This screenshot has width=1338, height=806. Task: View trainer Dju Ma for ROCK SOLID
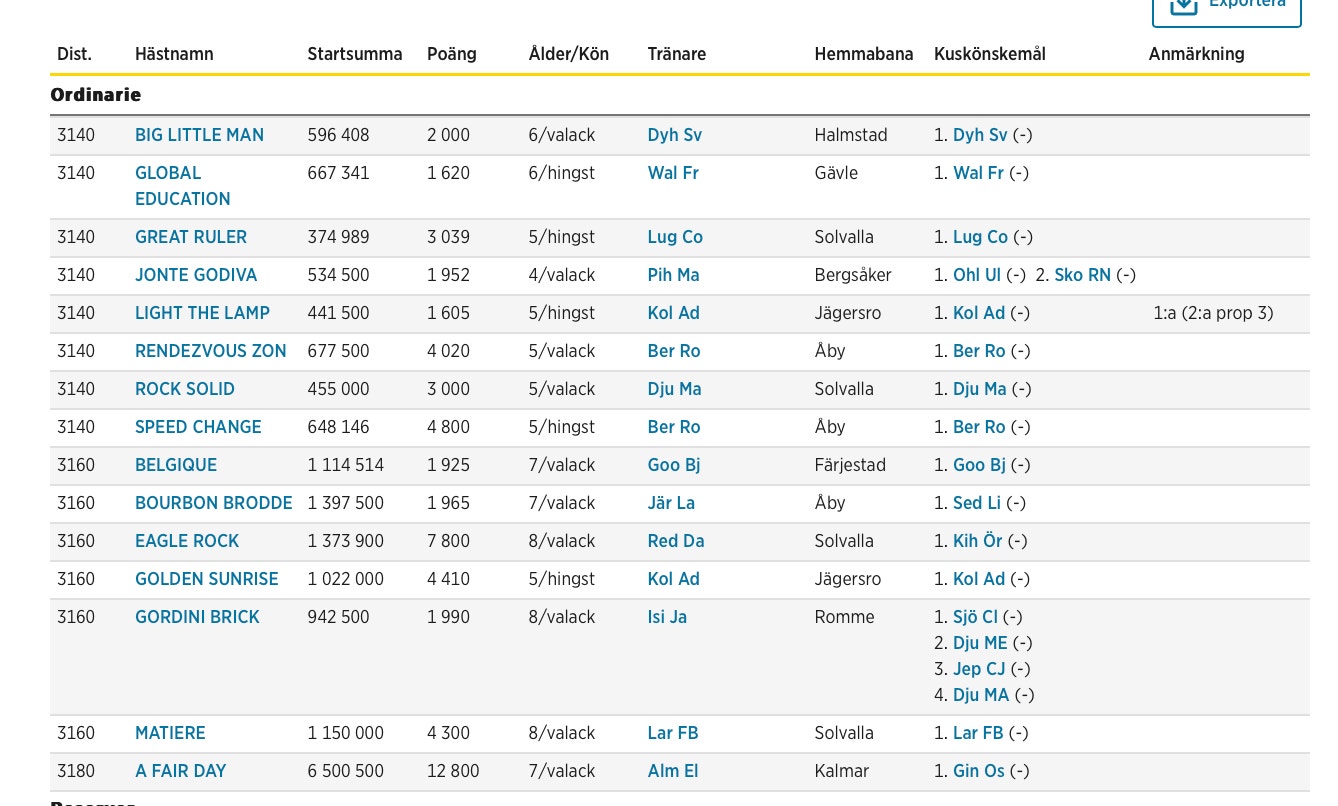pos(674,389)
